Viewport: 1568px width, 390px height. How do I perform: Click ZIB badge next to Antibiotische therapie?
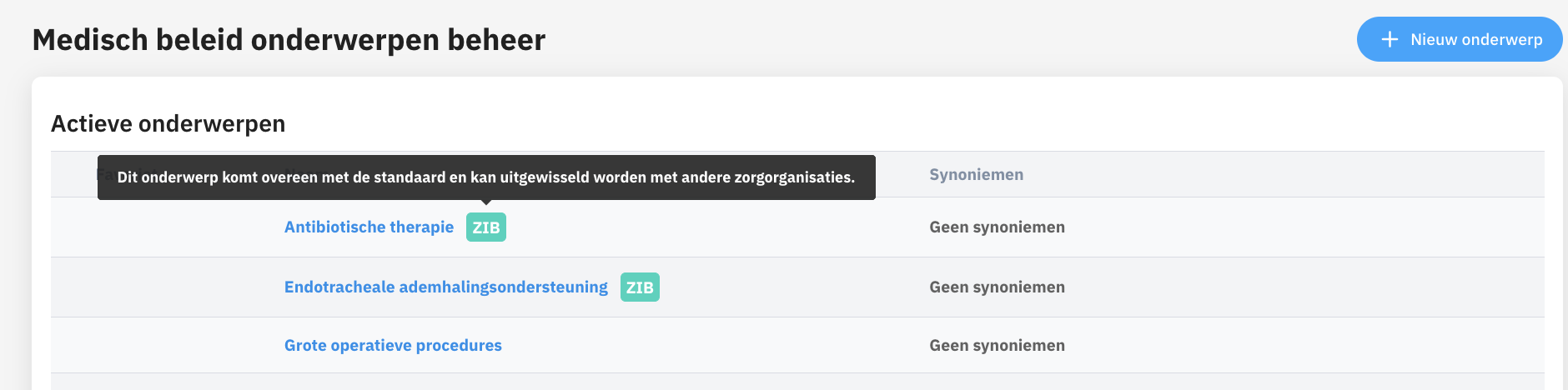click(486, 227)
